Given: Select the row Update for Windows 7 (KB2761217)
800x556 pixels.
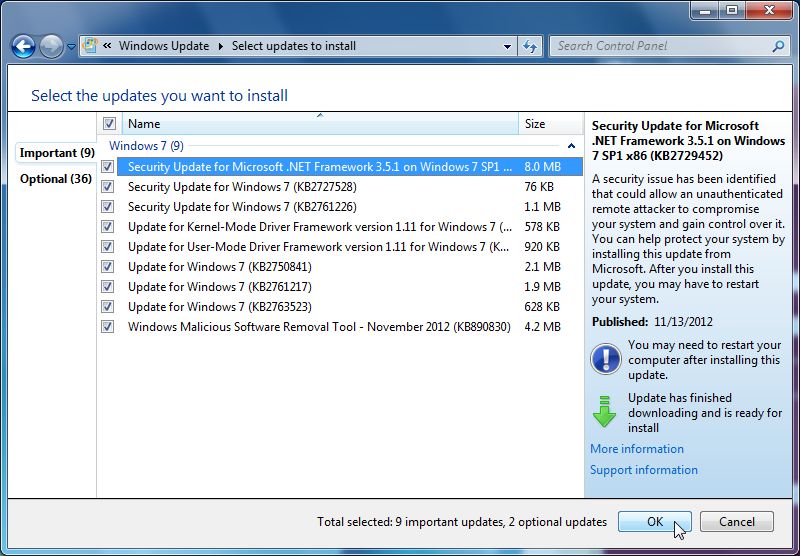Looking at the screenshot, I should click(x=349, y=287).
